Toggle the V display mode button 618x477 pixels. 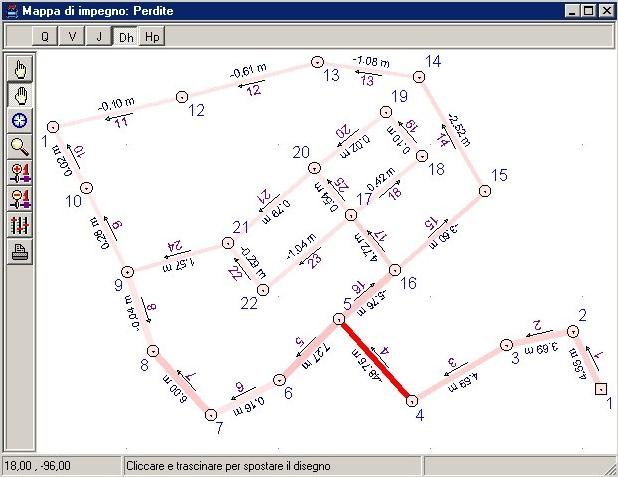72,36
